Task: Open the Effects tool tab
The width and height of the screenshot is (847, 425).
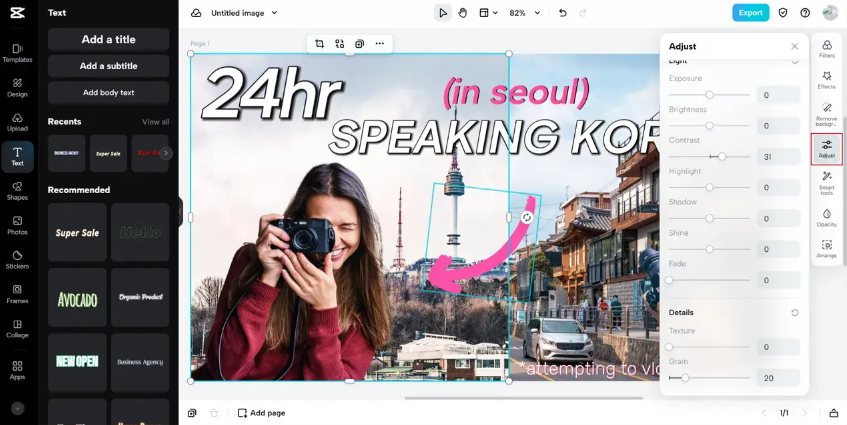Action: click(x=826, y=80)
